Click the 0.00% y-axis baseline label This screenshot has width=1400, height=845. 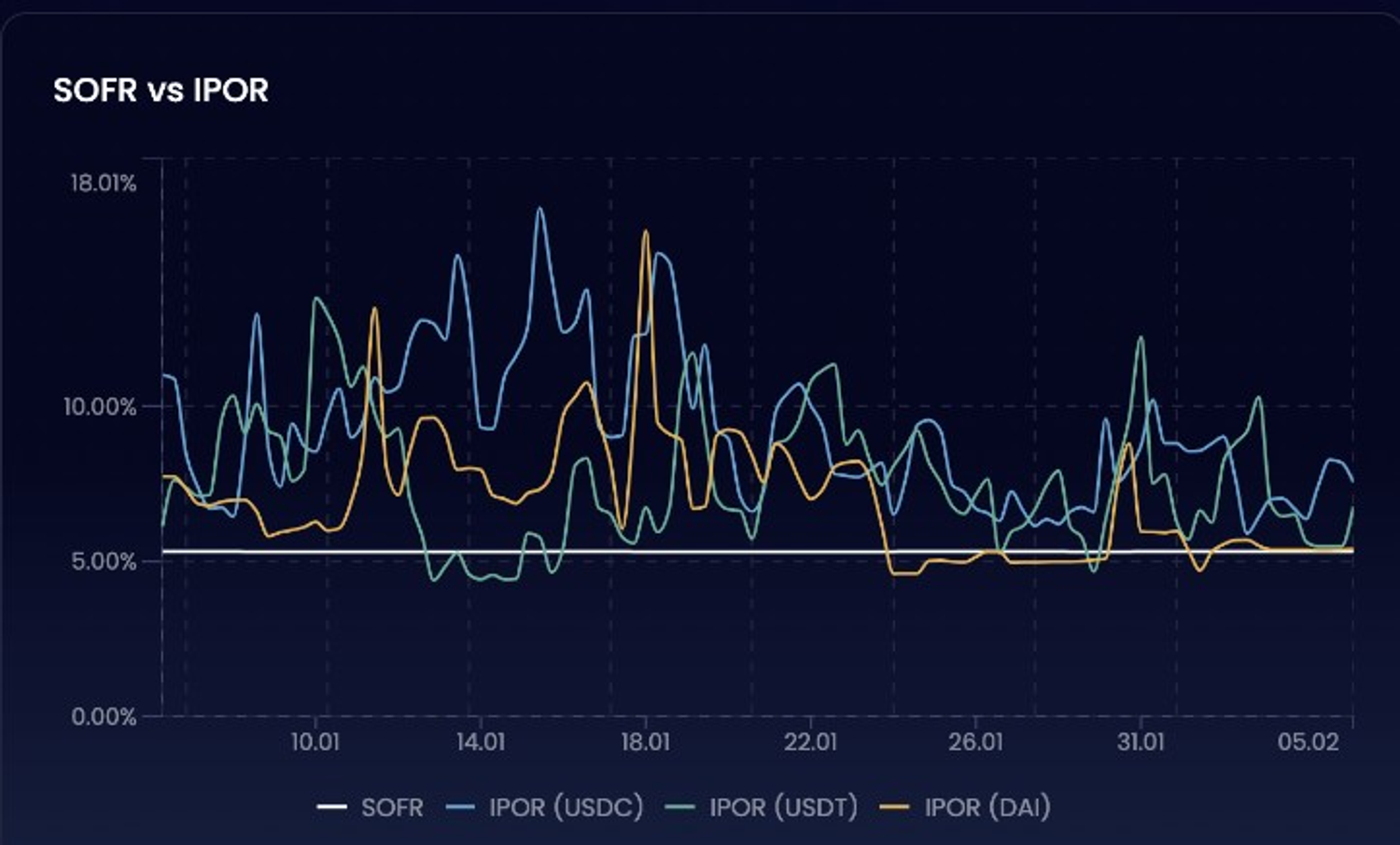tap(104, 717)
